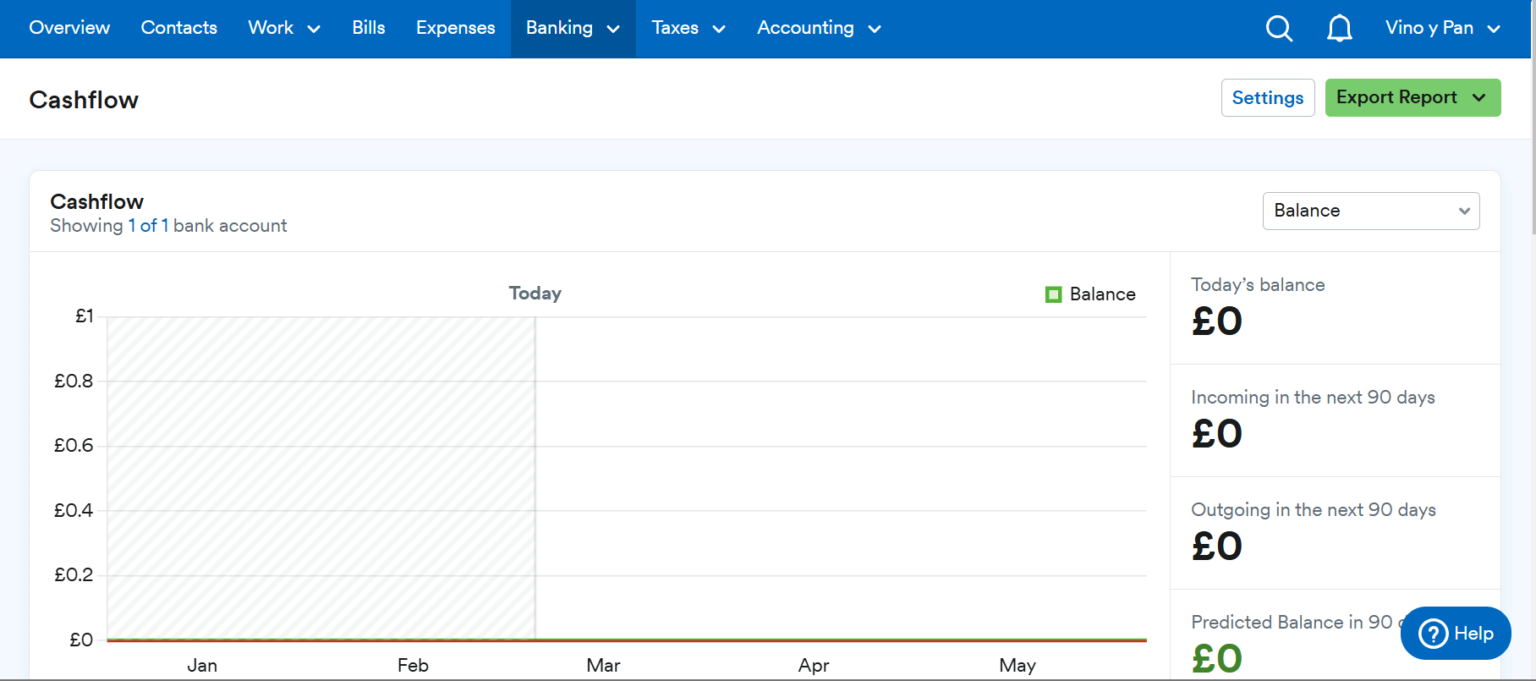This screenshot has height=681, width=1536.
Task: Expand the Work menu
Action: pos(284,28)
